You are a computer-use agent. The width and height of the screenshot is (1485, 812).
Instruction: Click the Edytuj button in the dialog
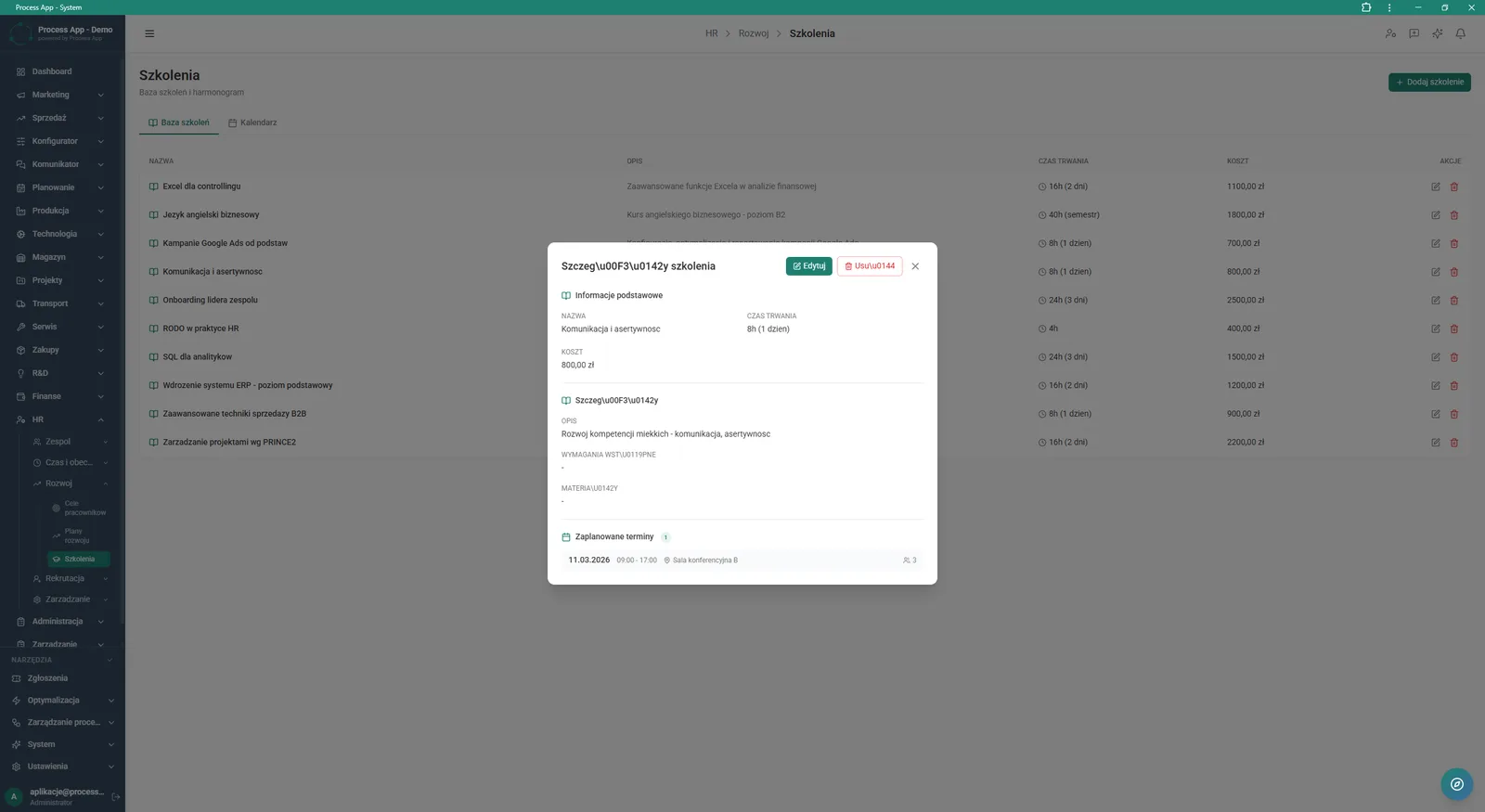[808, 266]
